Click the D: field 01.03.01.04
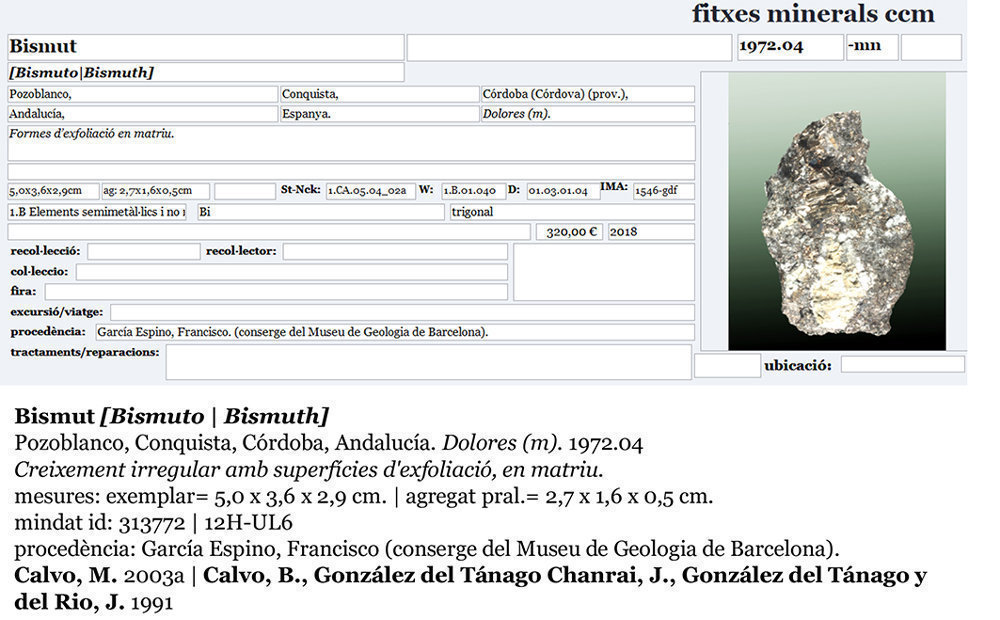This screenshot has height=620, width=1000. coord(563,191)
